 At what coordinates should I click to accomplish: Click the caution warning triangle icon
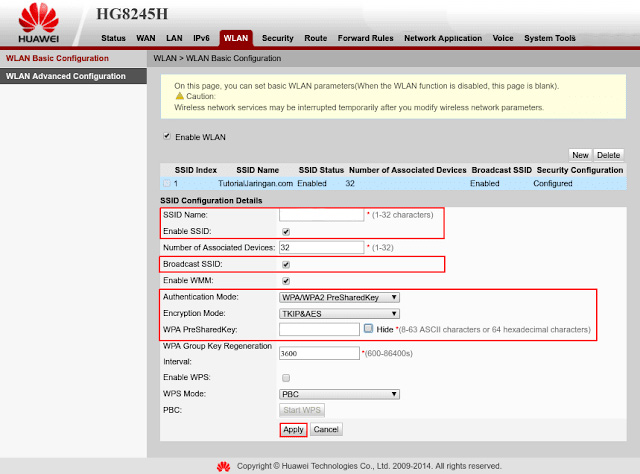pos(179,96)
